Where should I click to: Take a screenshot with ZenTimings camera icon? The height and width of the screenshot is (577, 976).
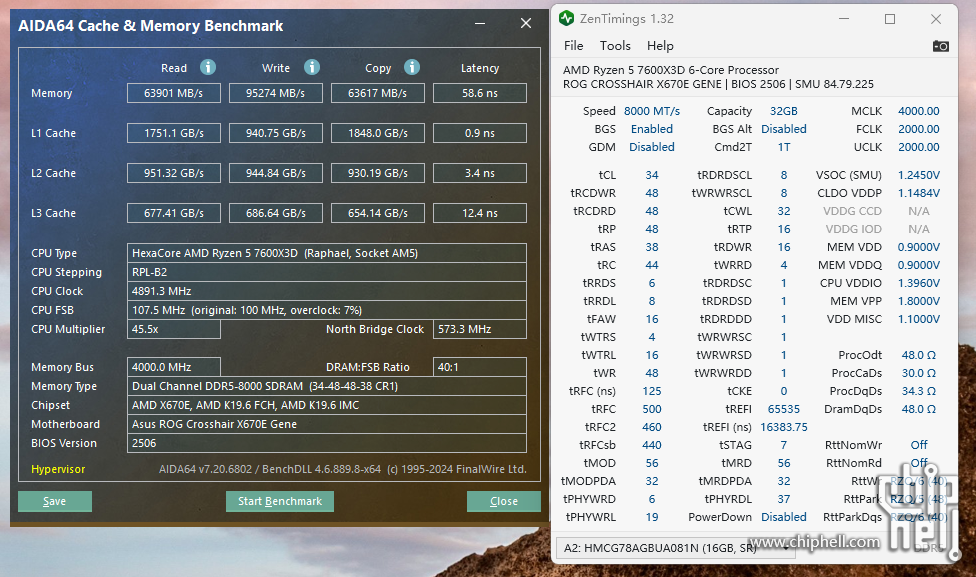pyautogui.click(x=941, y=46)
